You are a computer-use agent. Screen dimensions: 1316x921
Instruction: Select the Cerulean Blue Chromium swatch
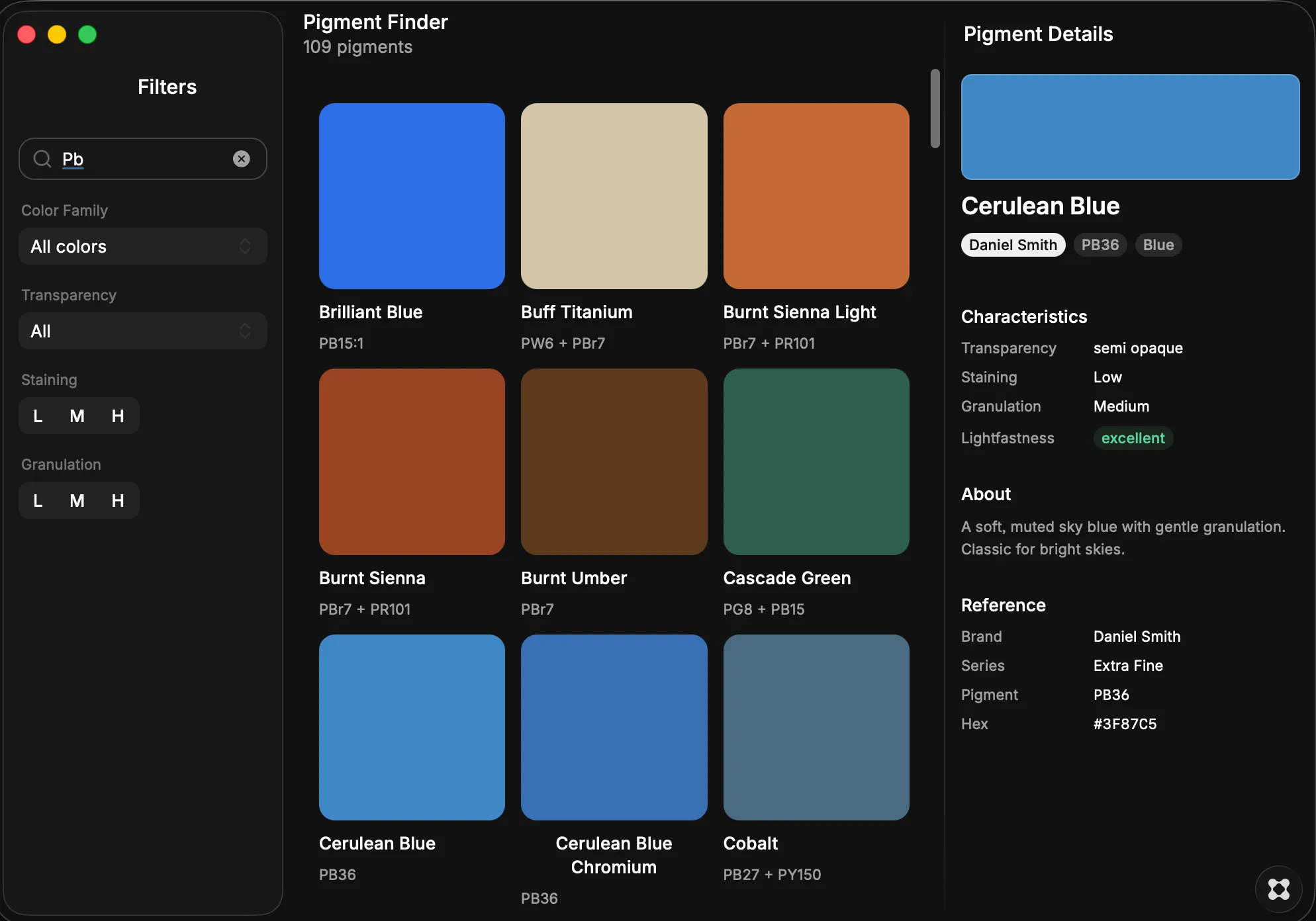pos(614,727)
